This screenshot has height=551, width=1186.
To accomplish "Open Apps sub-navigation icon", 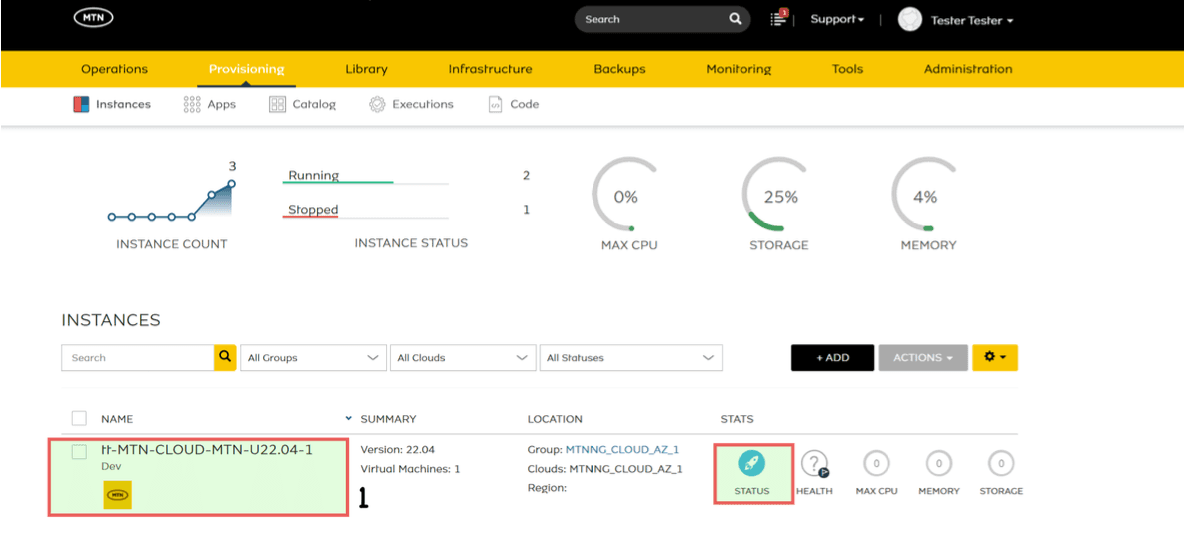I will 191,104.
